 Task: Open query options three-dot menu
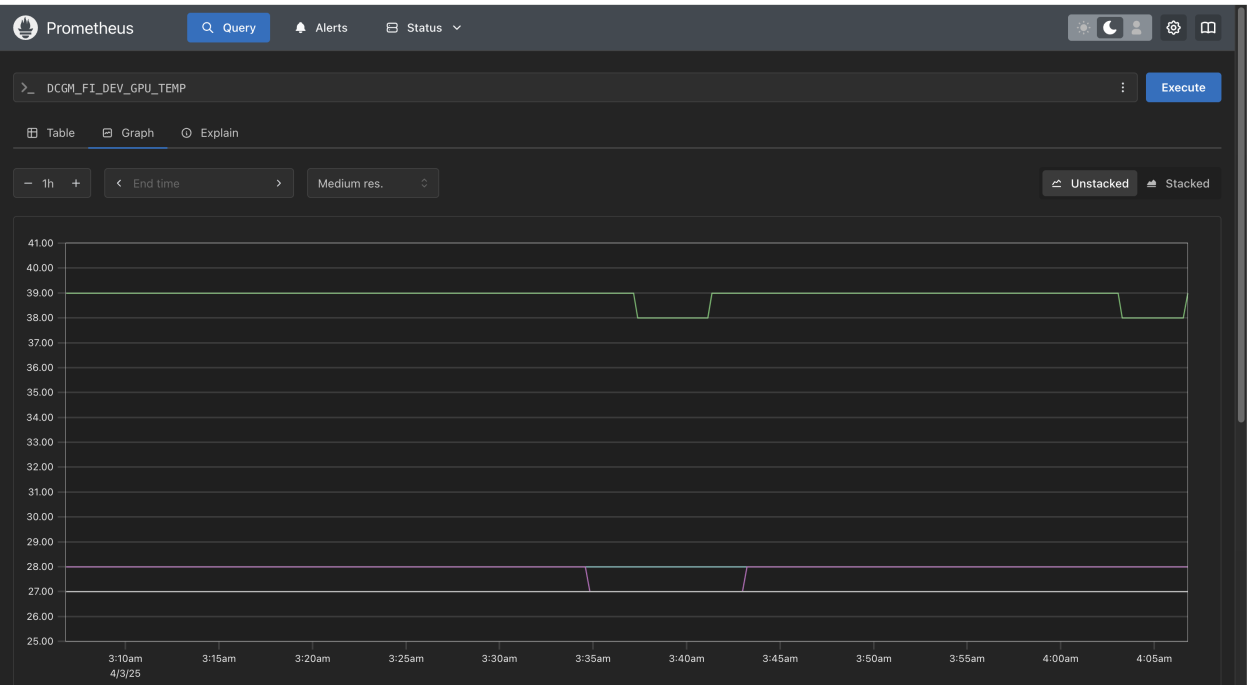(1123, 88)
